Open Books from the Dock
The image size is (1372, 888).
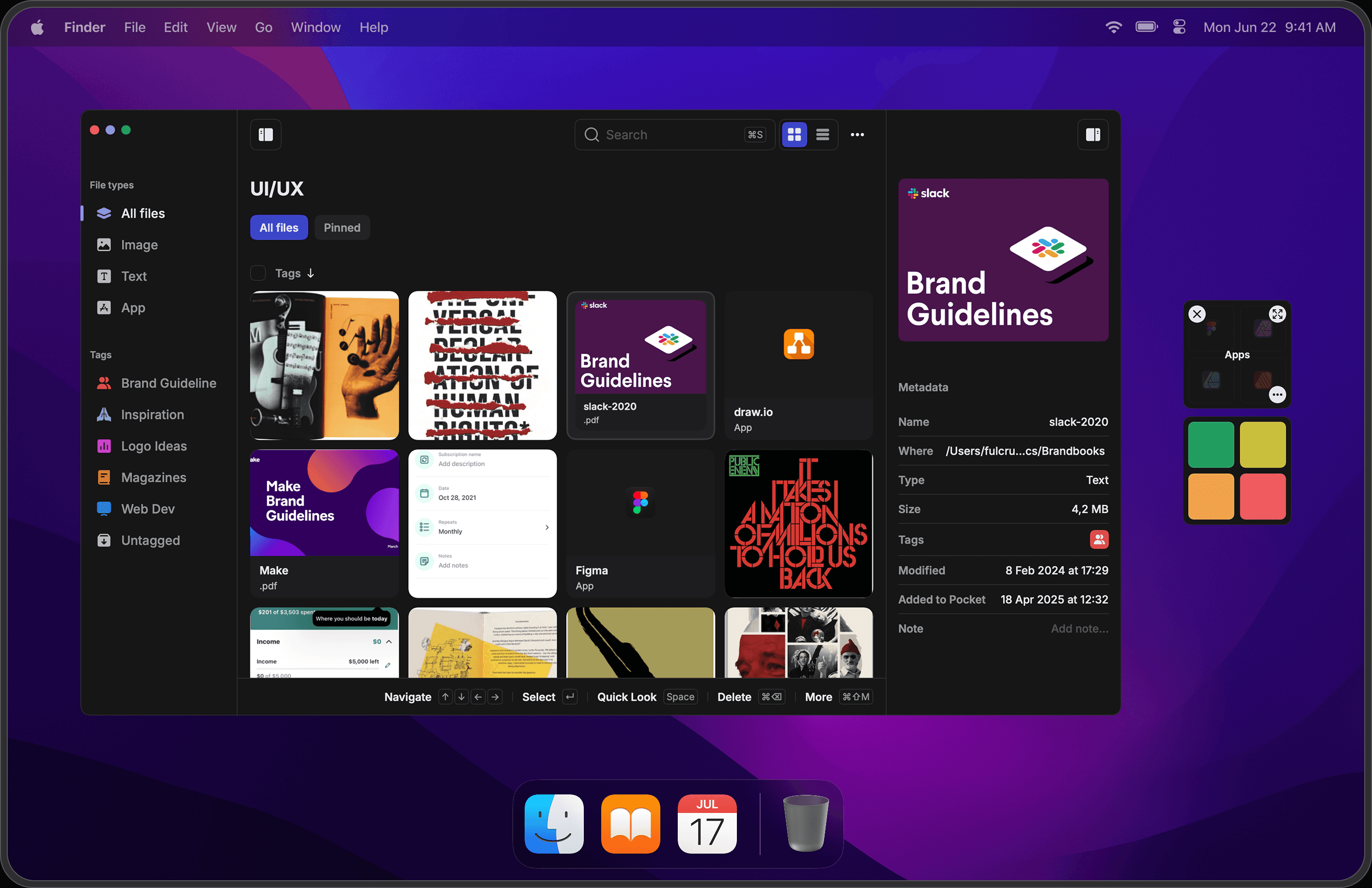point(630,824)
